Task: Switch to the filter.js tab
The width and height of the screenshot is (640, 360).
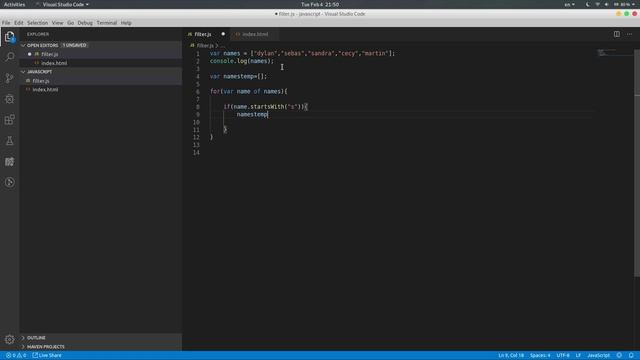Action: (x=203, y=34)
